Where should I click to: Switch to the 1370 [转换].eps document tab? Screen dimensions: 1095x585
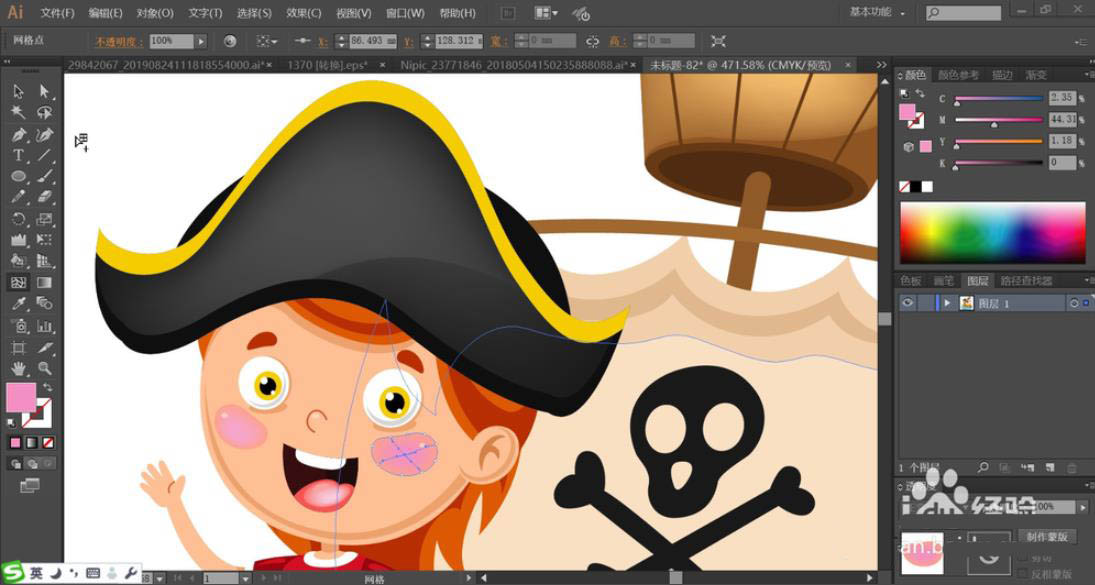pyautogui.click(x=328, y=65)
